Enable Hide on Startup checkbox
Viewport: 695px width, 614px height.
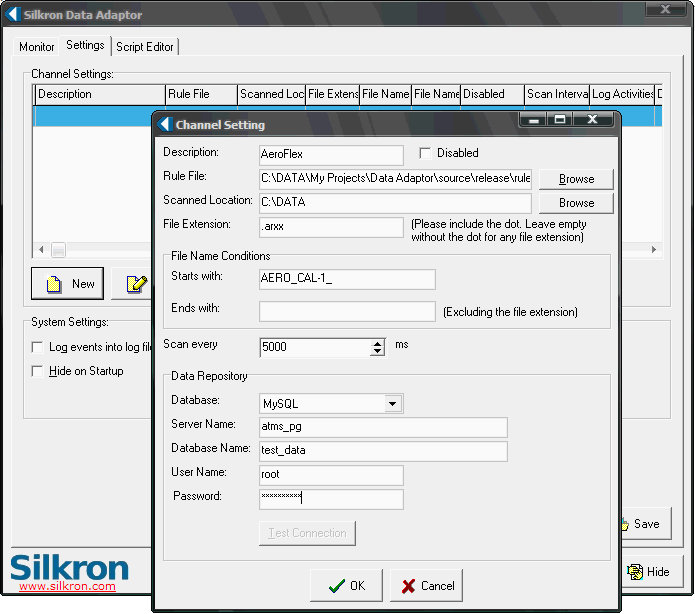(38, 371)
